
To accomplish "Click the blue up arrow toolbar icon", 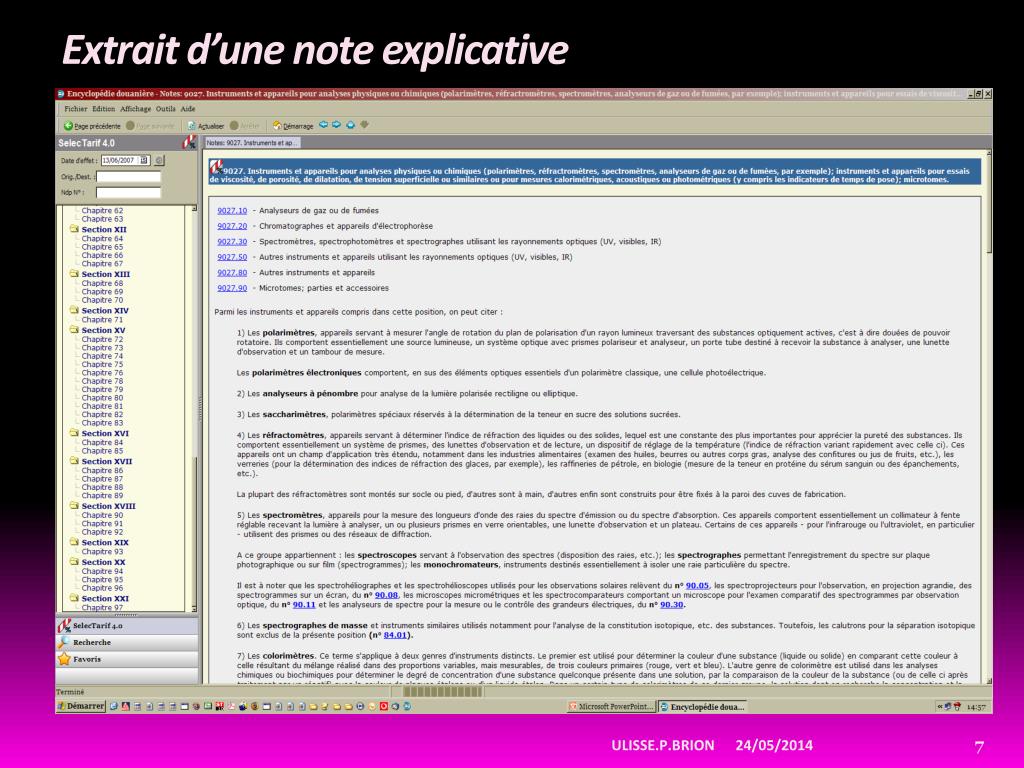I will pyautogui.click(x=351, y=125).
